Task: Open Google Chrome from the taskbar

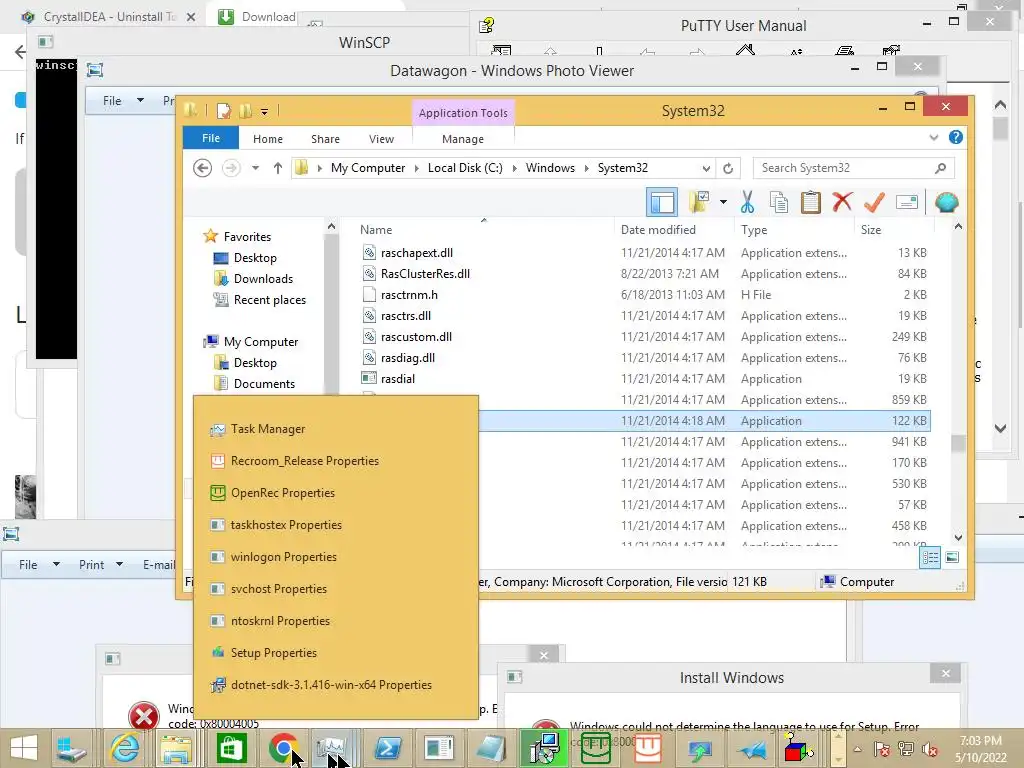Action: (283, 748)
